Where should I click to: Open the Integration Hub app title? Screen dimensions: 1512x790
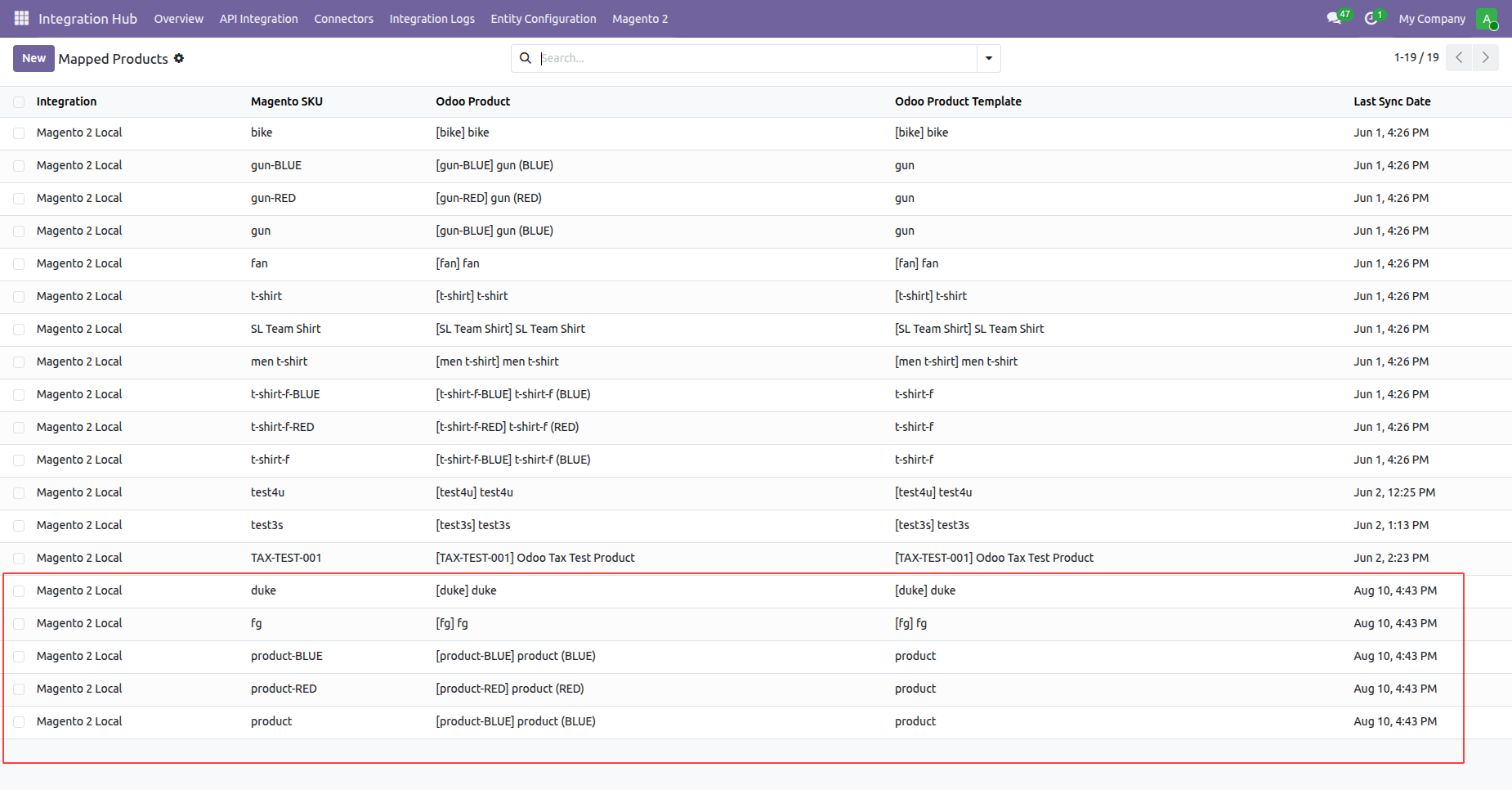click(87, 19)
